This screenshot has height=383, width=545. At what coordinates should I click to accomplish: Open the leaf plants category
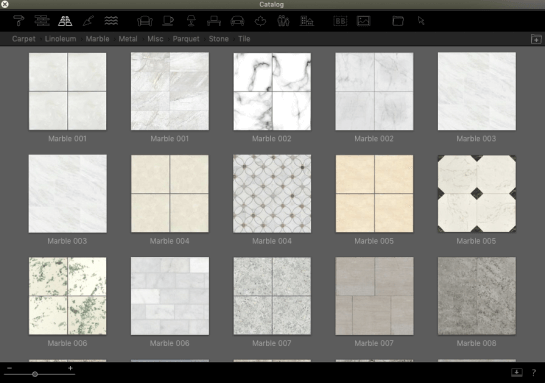260,21
